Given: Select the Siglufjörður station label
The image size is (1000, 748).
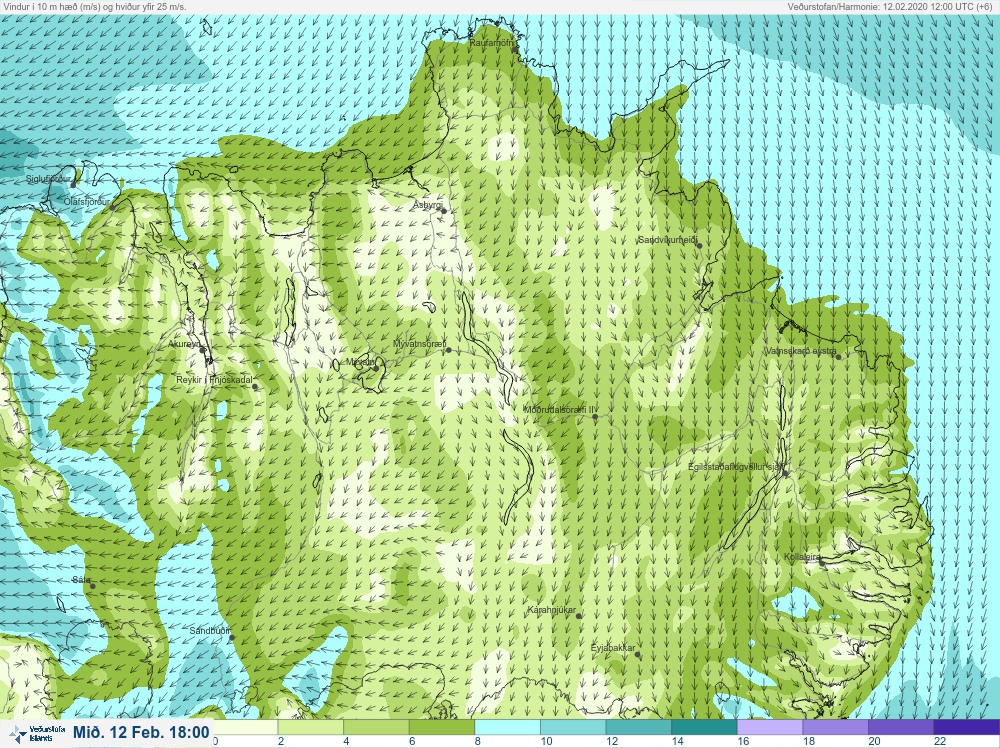Looking at the screenshot, I should coord(48,179).
